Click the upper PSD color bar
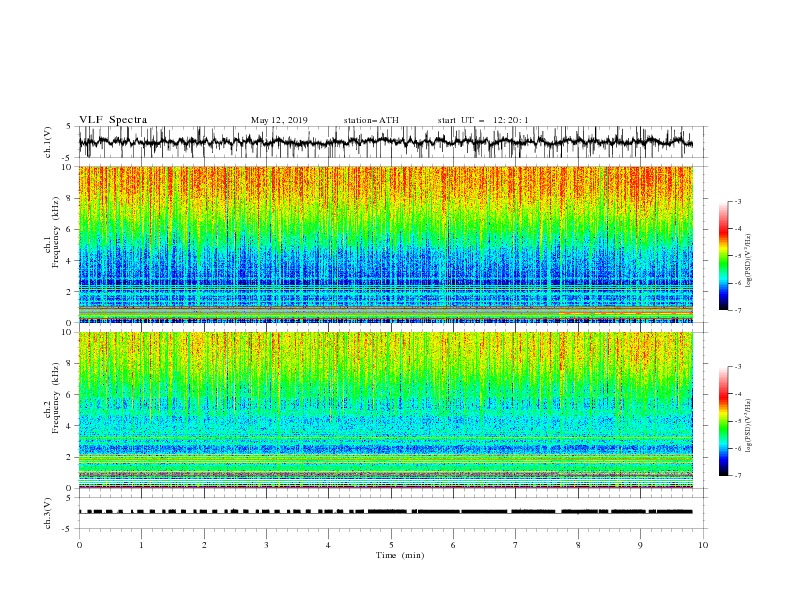This screenshot has width=792, height=612. [723, 256]
